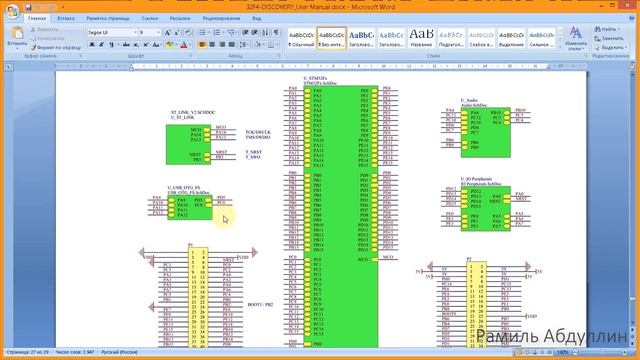Switch to the Вставка tab
This screenshot has width=640, height=360.
pos(66,18)
